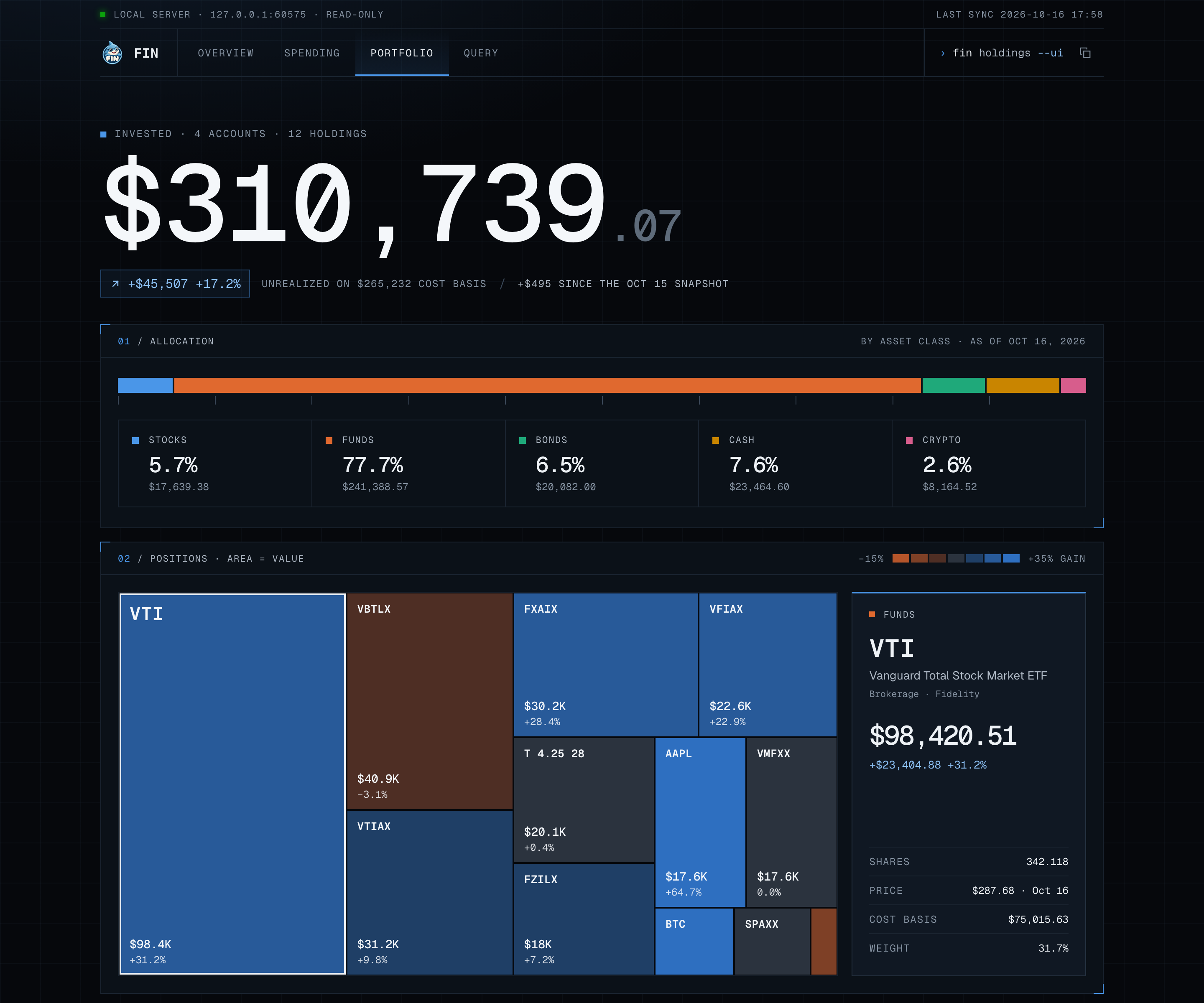Open the Overview tab
The height and width of the screenshot is (1003, 1204).
[x=225, y=53]
